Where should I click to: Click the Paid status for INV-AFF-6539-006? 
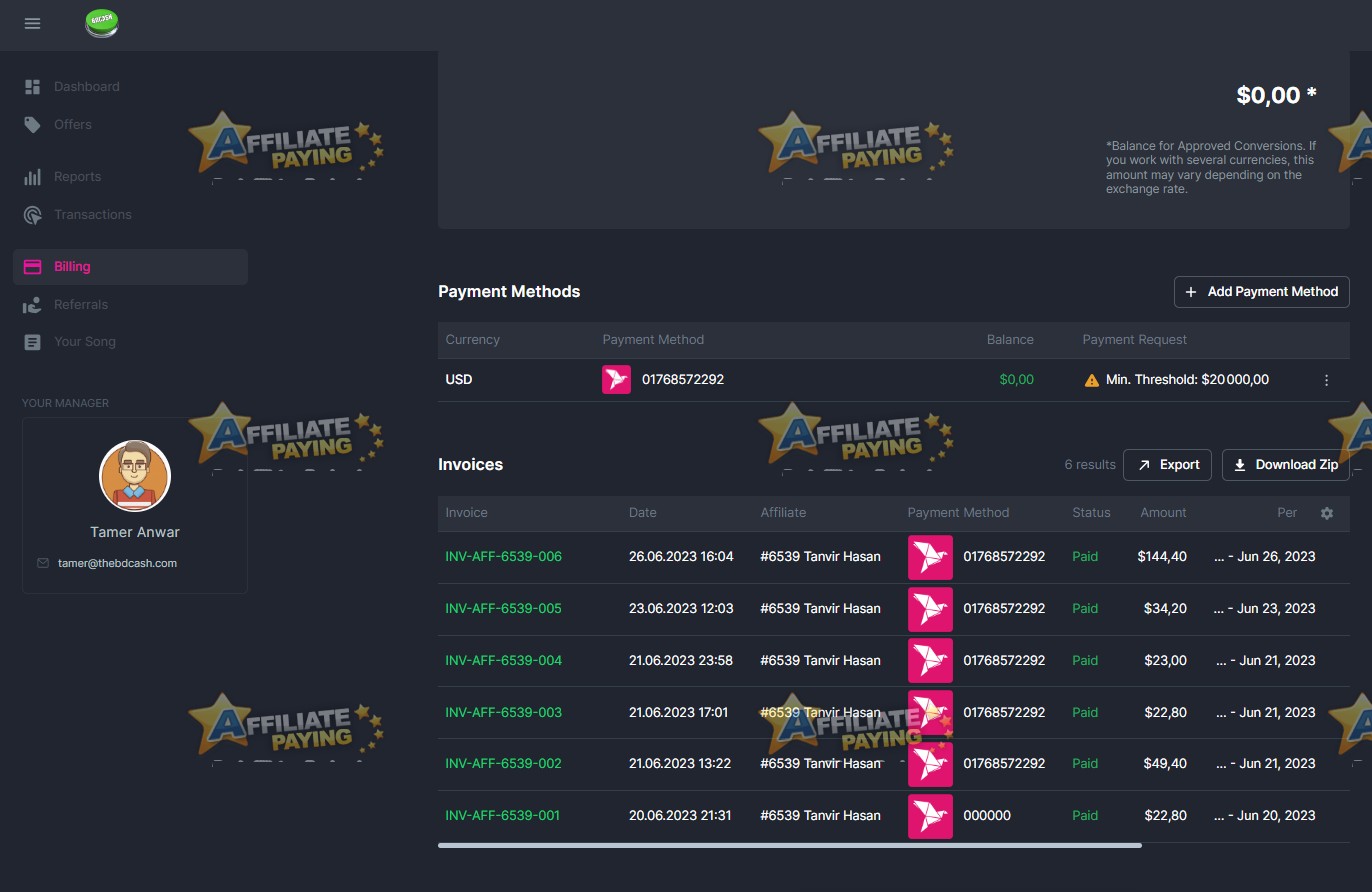tap(1085, 557)
